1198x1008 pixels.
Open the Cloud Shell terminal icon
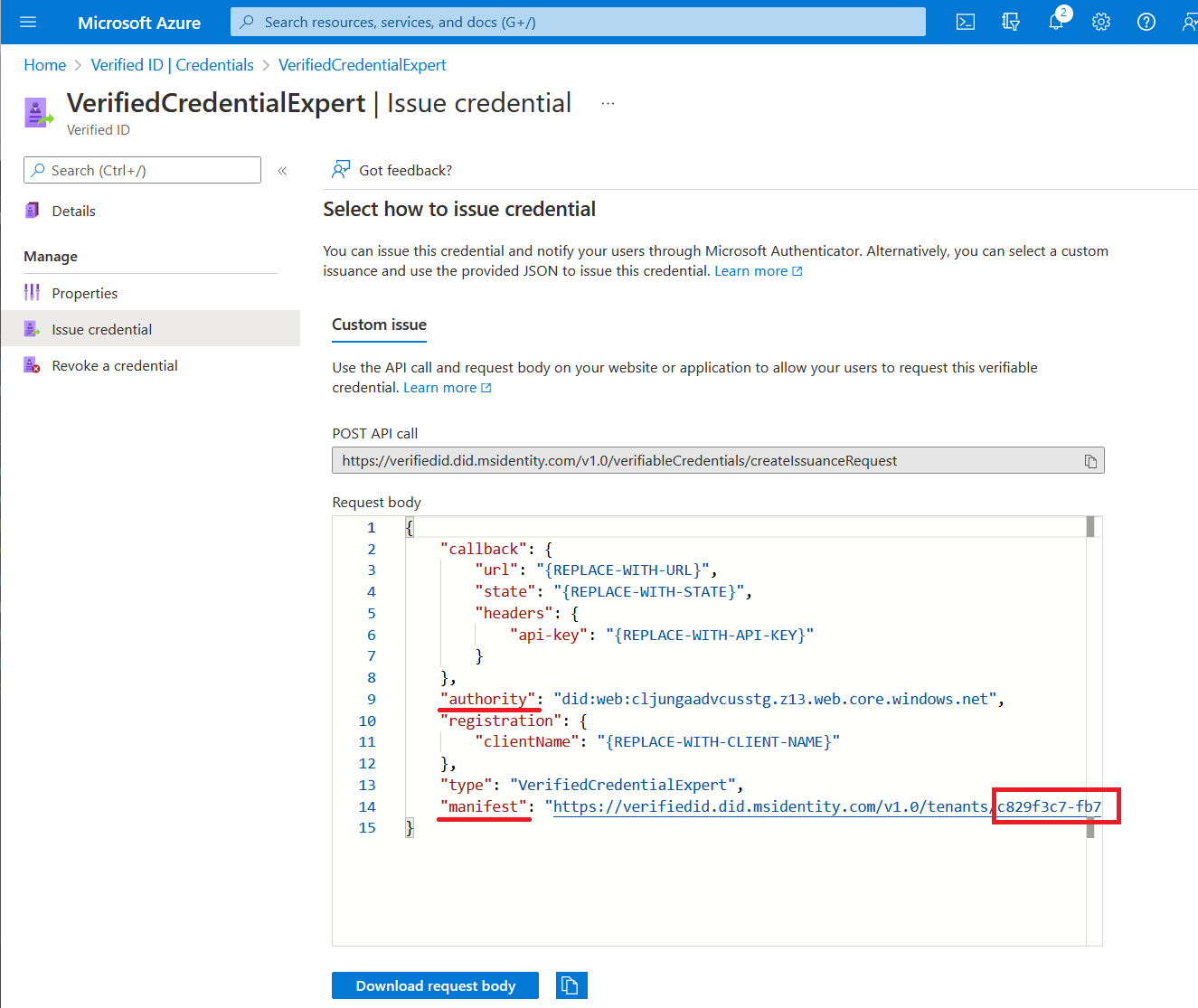click(965, 22)
